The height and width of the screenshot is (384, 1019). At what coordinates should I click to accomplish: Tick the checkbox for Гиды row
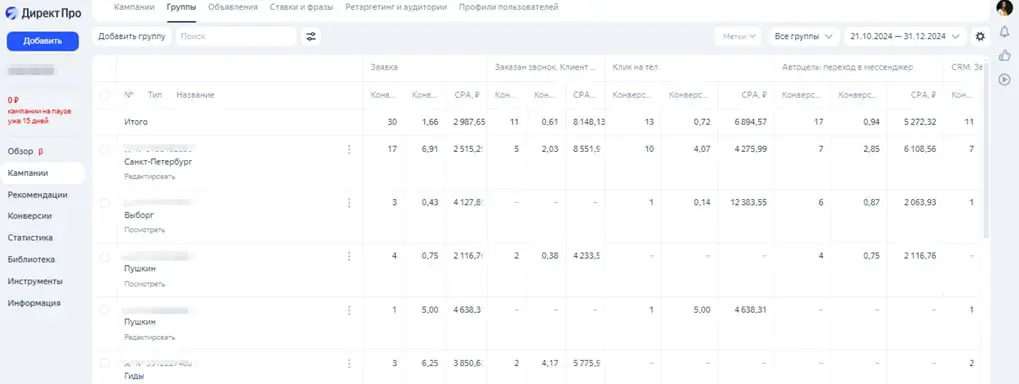point(105,363)
